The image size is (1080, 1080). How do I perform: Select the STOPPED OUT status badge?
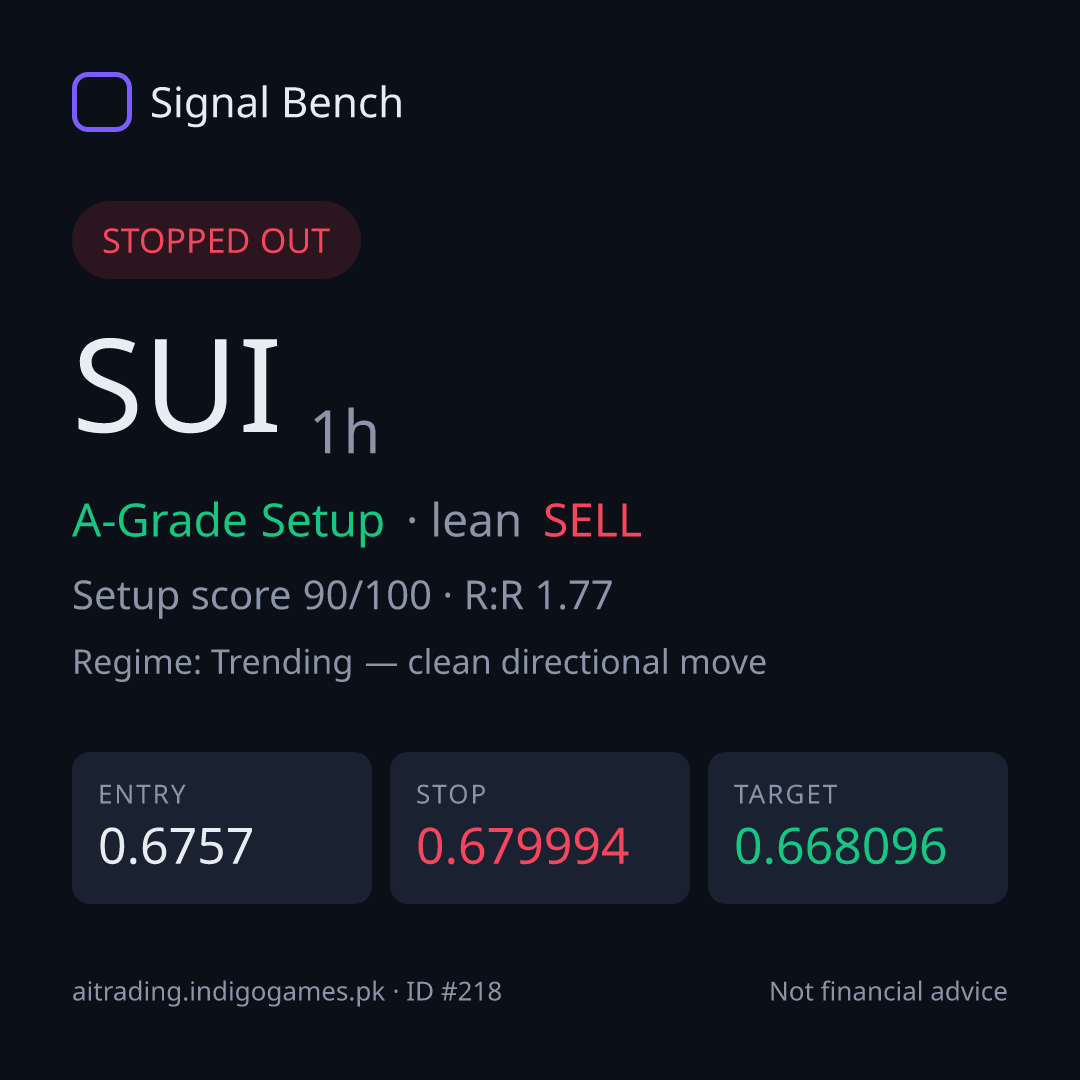point(216,240)
